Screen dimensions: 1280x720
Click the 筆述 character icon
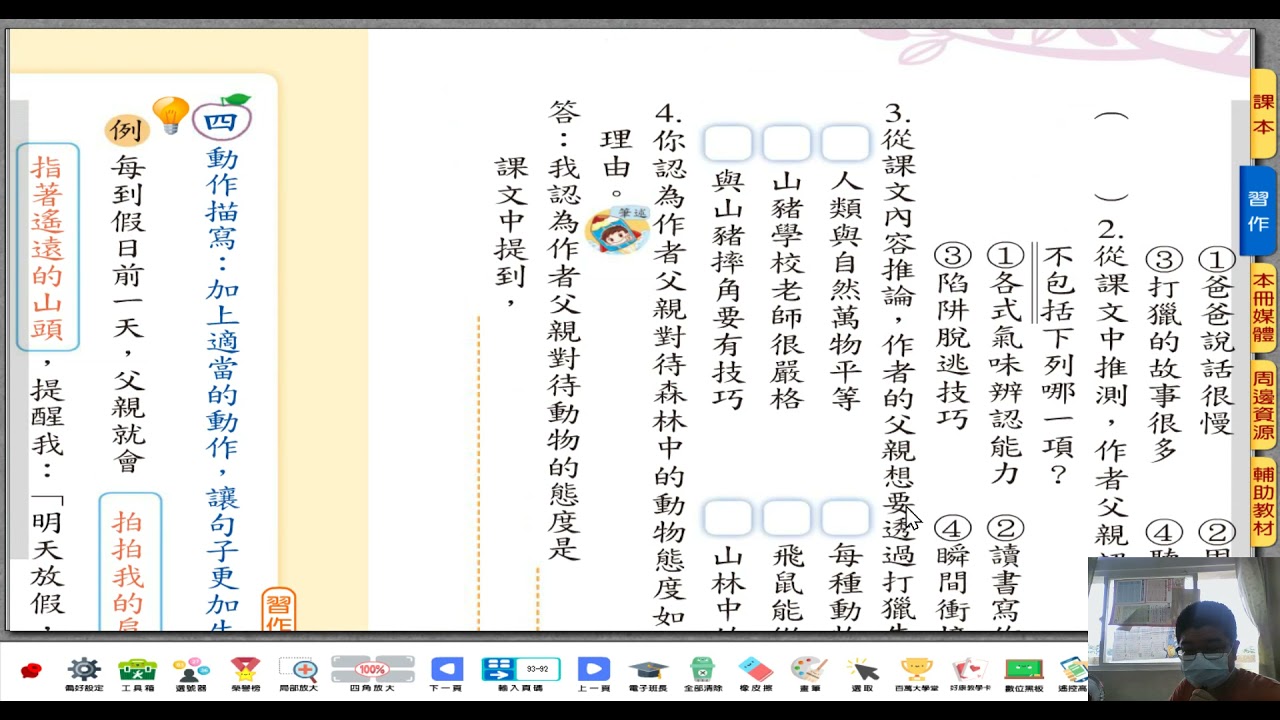pos(617,231)
